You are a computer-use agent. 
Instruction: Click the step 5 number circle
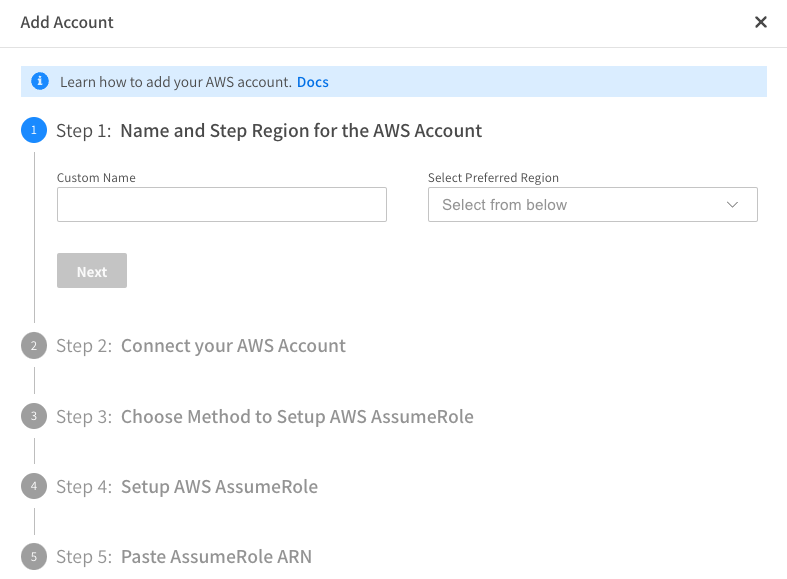34,556
